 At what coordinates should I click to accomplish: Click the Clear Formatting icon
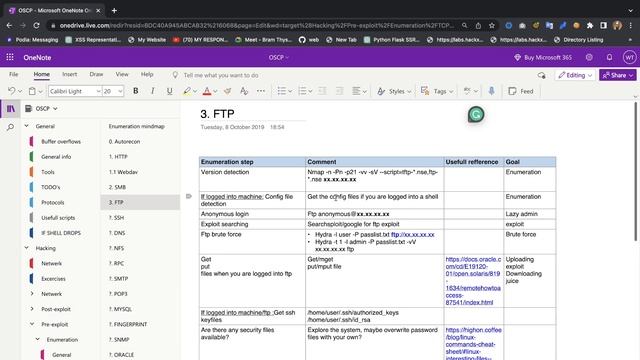pos(244,91)
